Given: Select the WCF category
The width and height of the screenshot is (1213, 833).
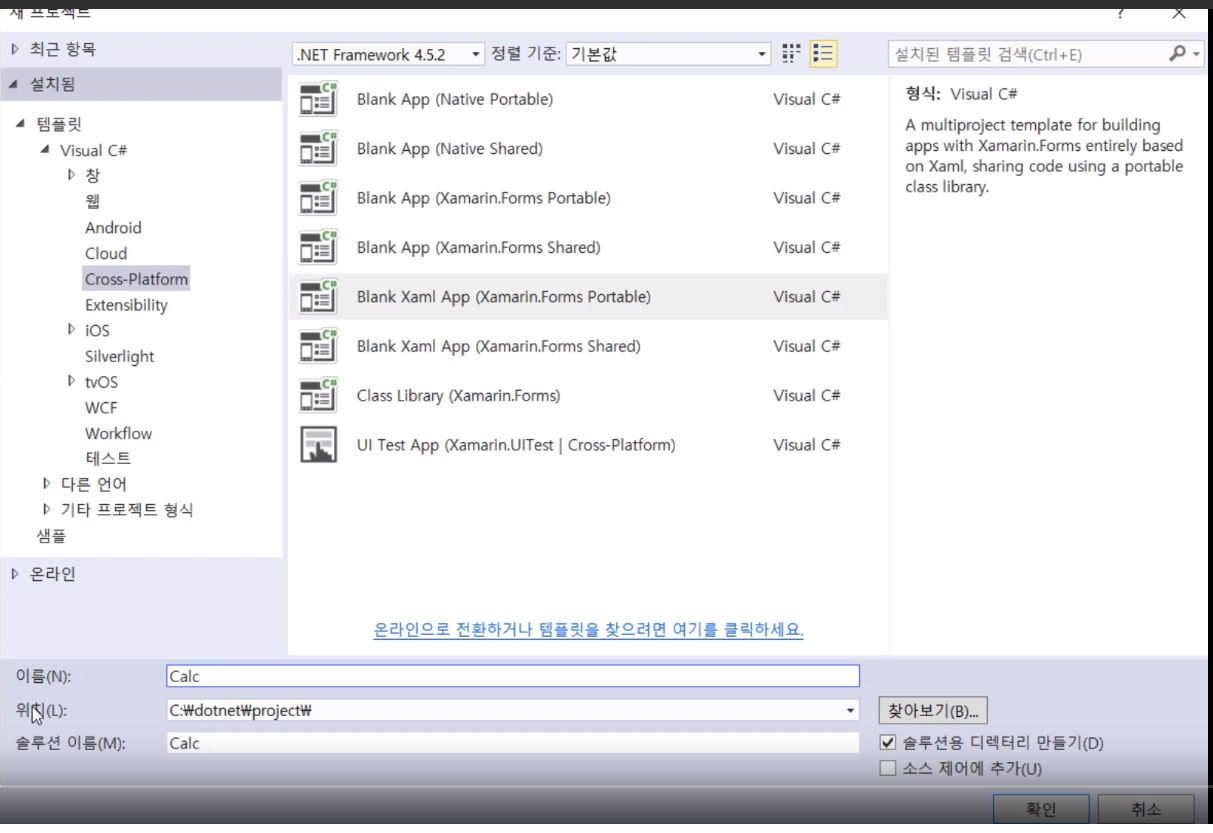Looking at the screenshot, I should click(x=101, y=408).
